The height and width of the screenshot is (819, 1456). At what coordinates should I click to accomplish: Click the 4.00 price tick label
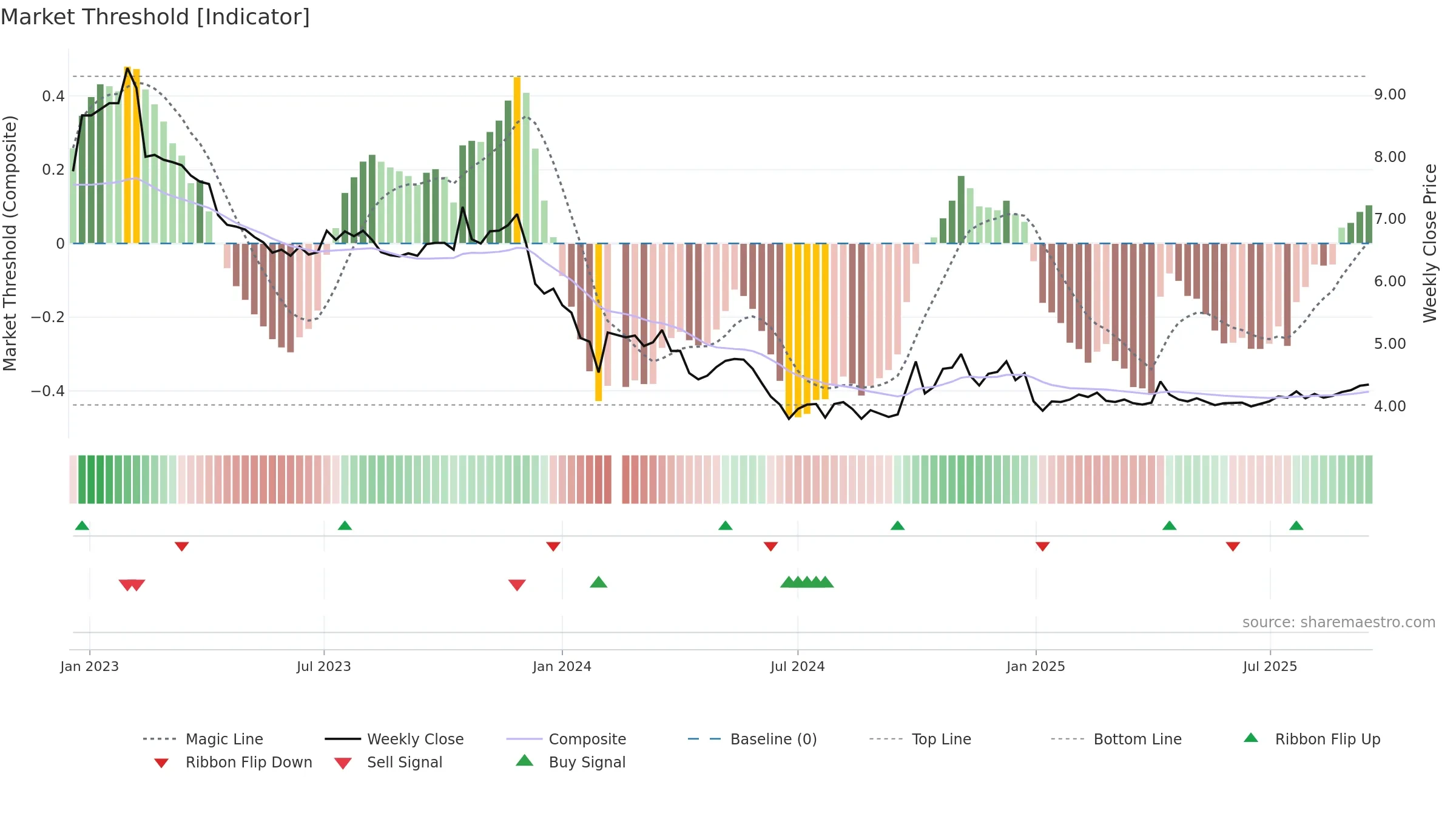[x=1390, y=406]
